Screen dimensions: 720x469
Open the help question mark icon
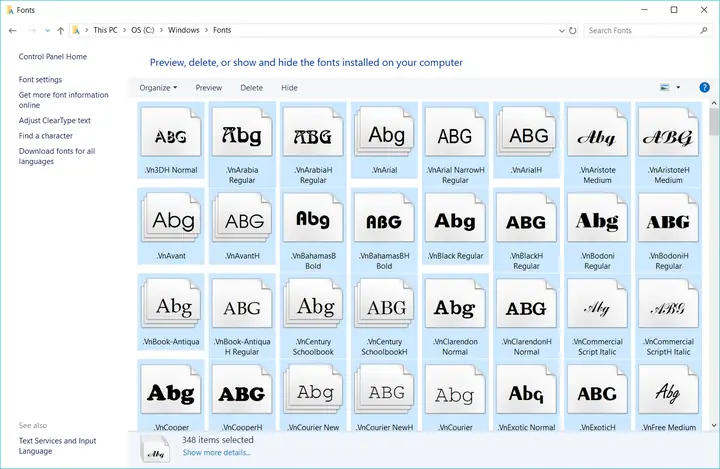coord(704,87)
